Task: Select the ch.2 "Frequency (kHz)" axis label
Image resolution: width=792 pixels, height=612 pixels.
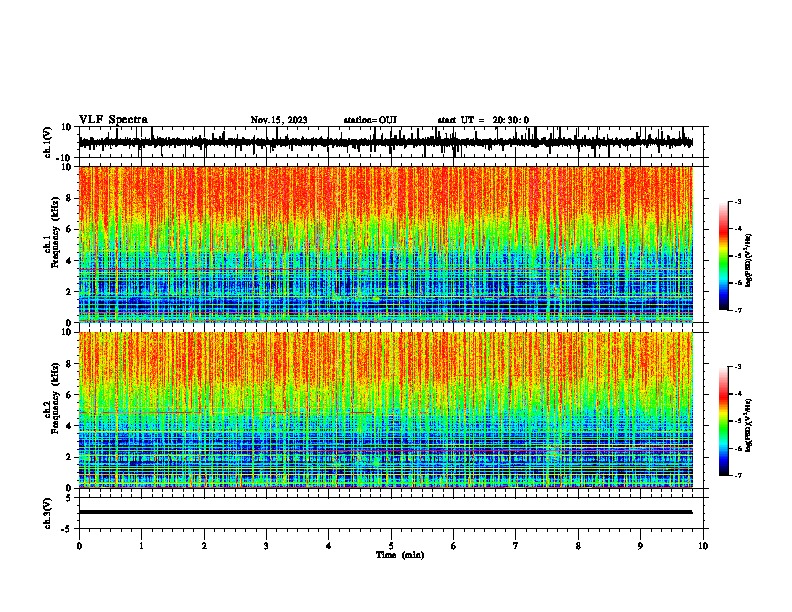Action: coord(55,398)
